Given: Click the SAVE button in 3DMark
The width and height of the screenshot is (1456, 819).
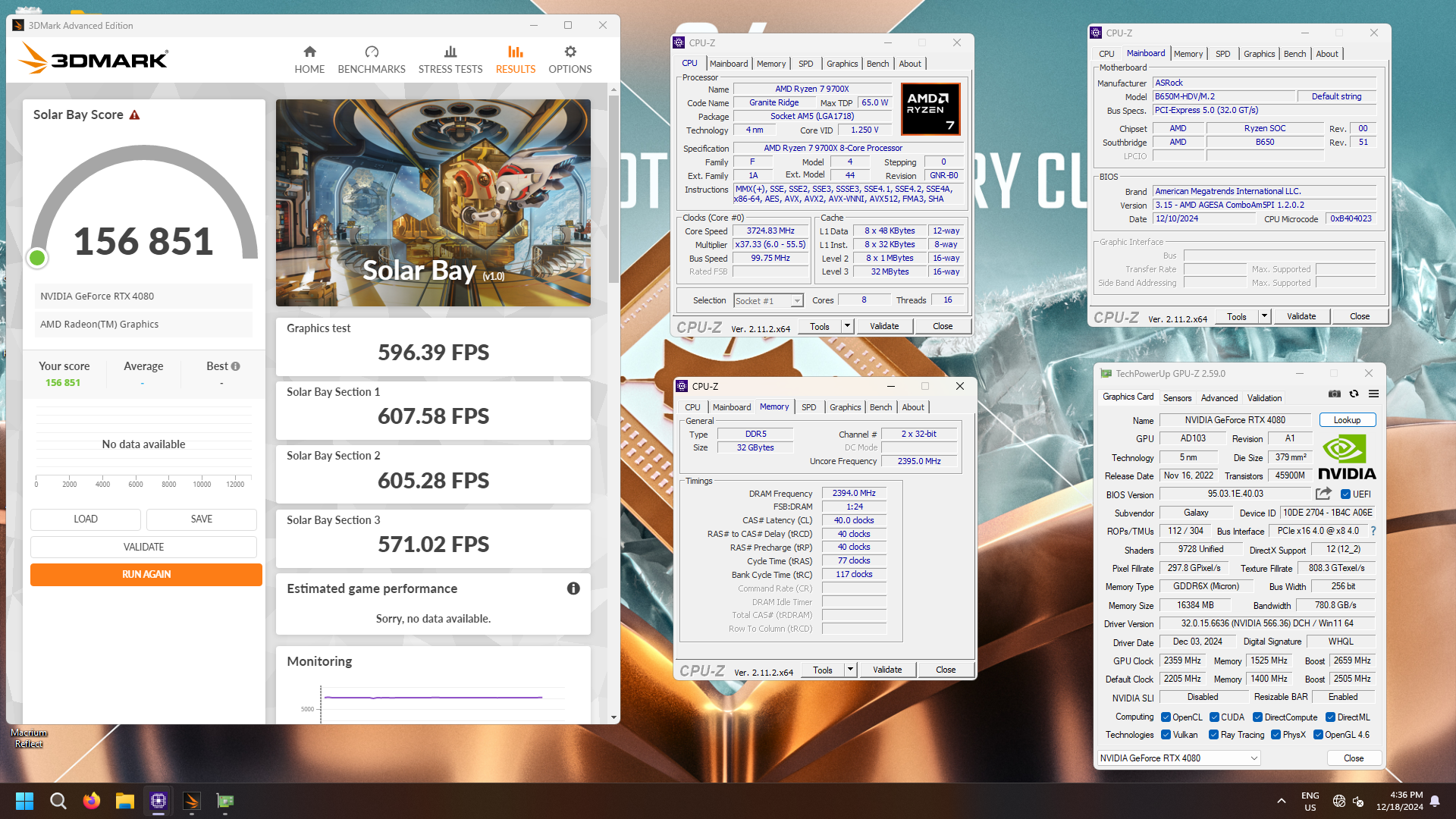Looking at the screenshot, I should [x=202, y=519].
